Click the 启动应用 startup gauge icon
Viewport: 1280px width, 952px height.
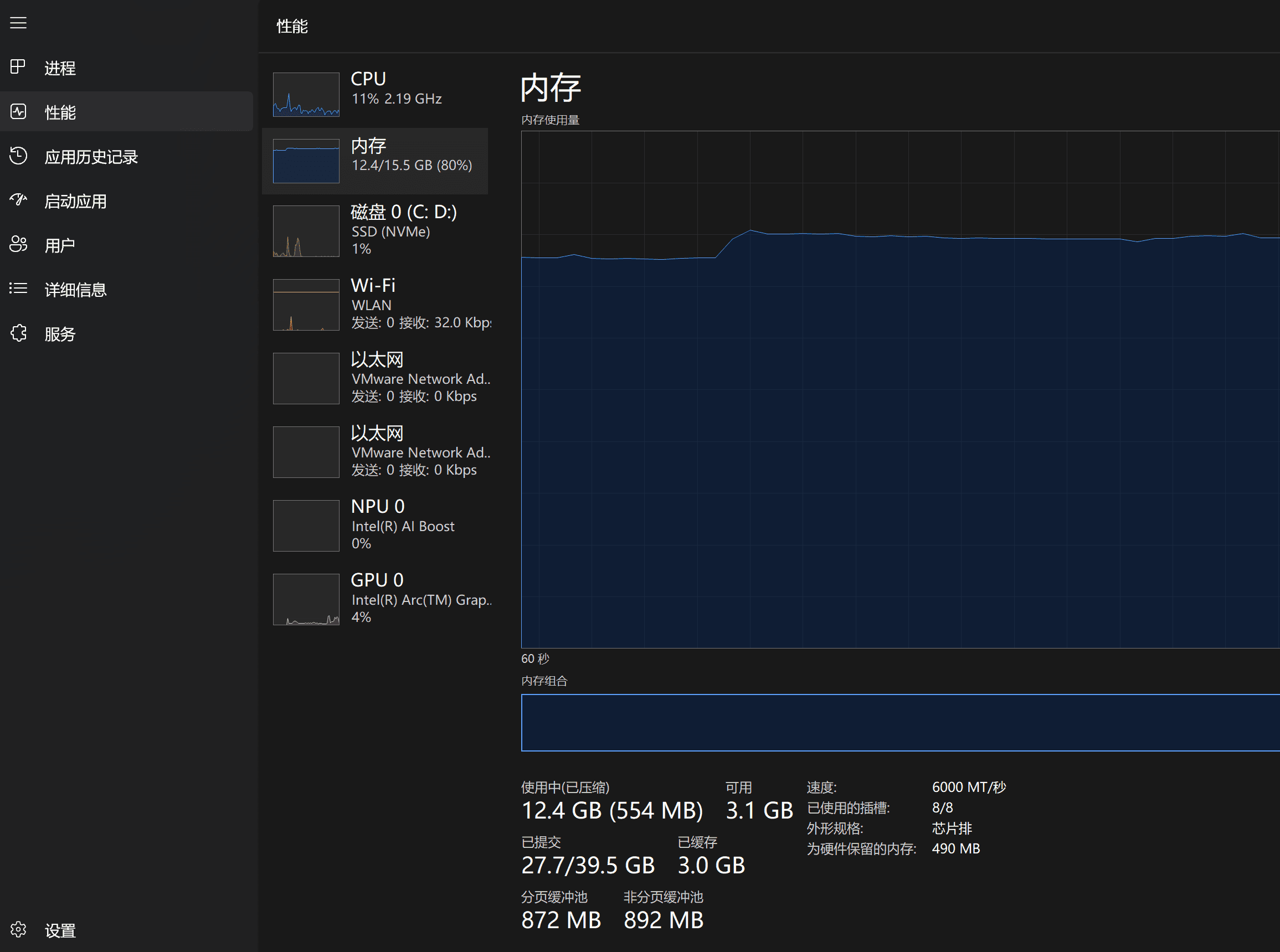[x=18, y=200]
